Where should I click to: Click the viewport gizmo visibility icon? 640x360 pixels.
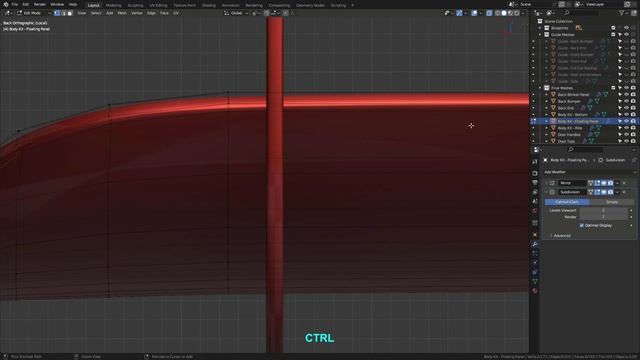click(460, 13)
